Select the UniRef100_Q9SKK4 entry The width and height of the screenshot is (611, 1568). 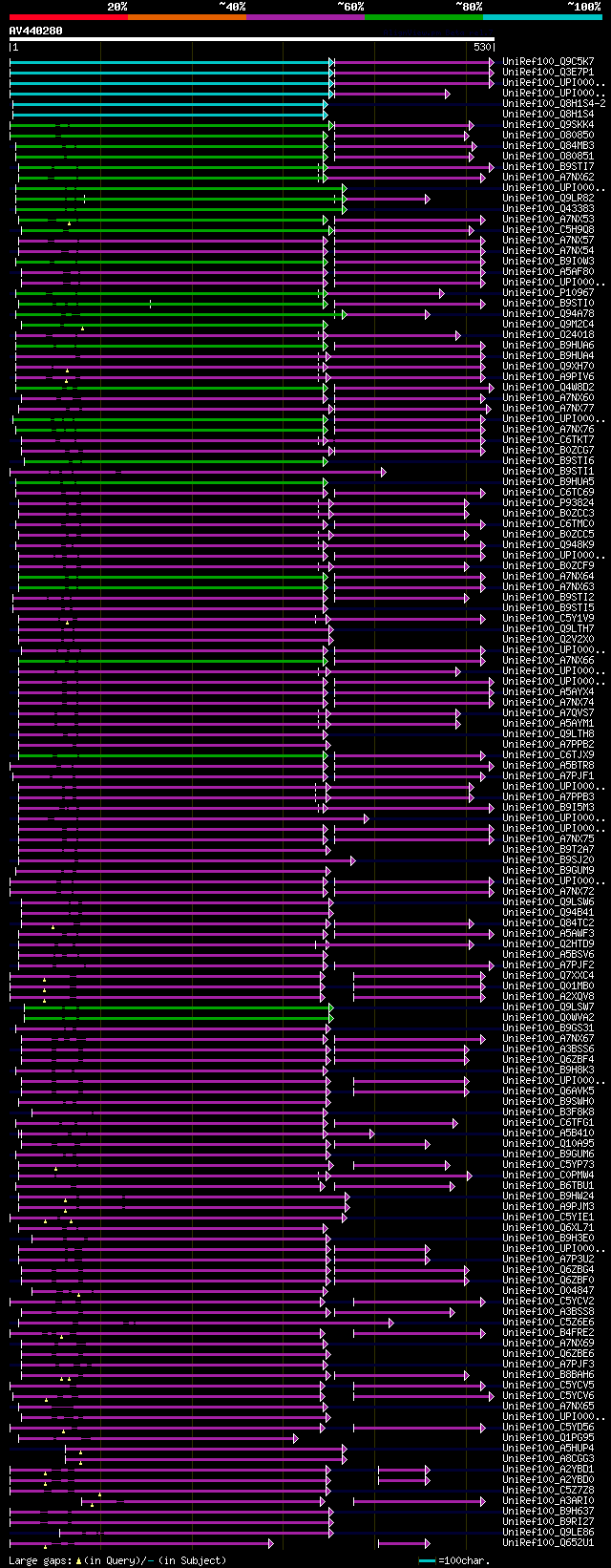click(x=548, y=124)
